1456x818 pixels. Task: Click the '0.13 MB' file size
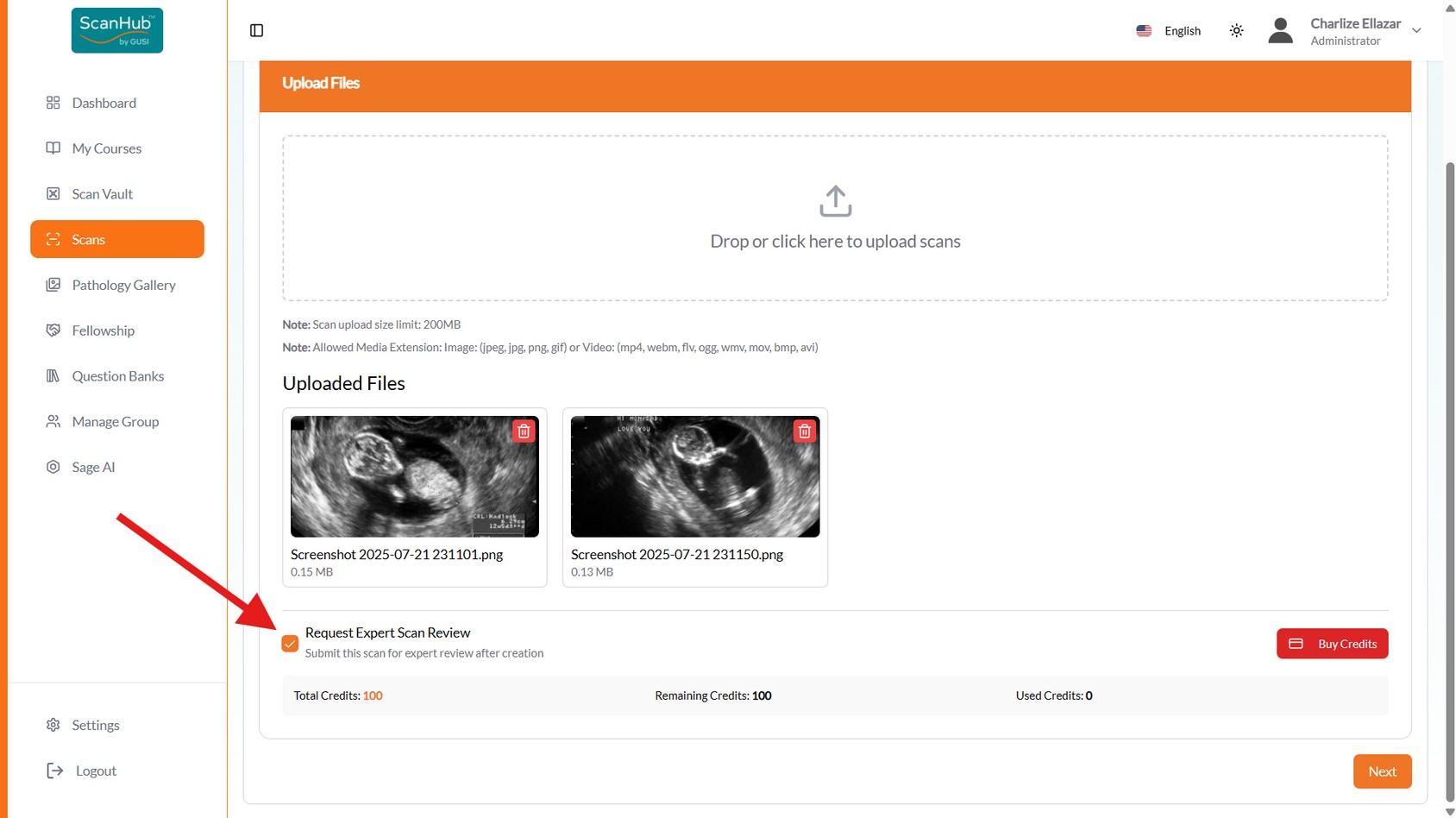click(x=592, y=572)
